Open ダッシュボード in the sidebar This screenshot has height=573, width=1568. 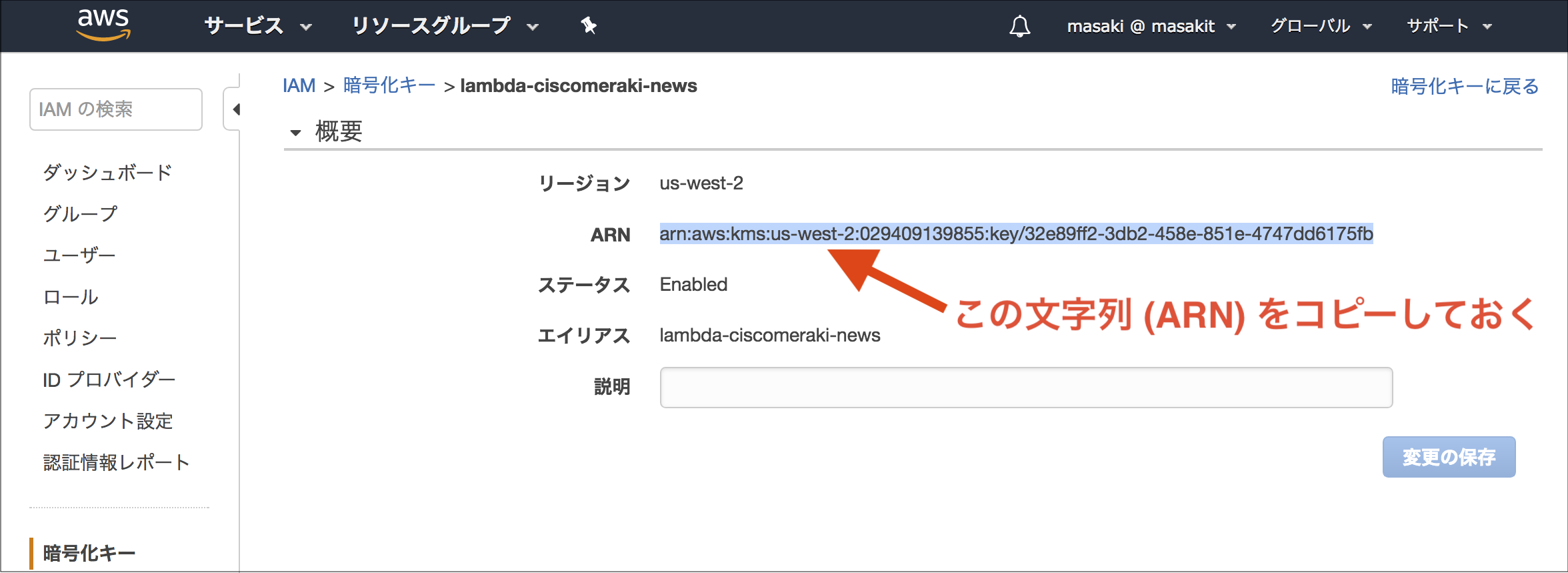(107, 172)
